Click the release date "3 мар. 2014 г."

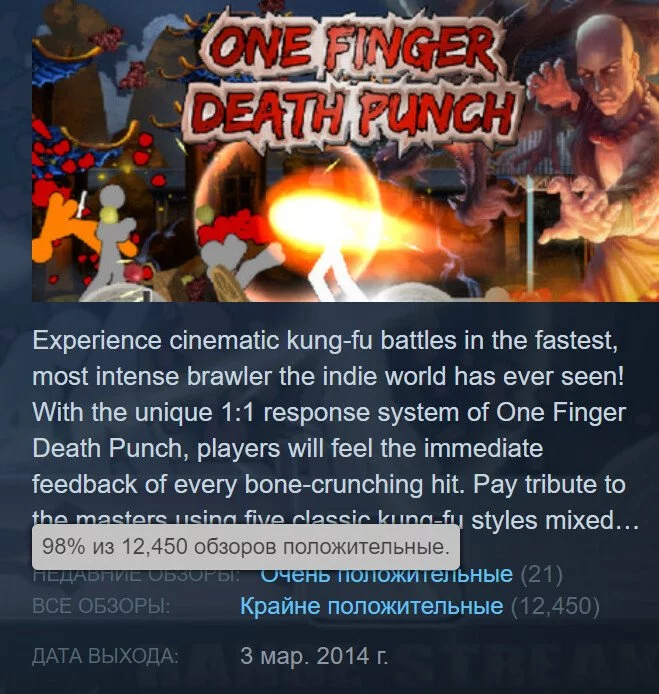click(314, 656)
